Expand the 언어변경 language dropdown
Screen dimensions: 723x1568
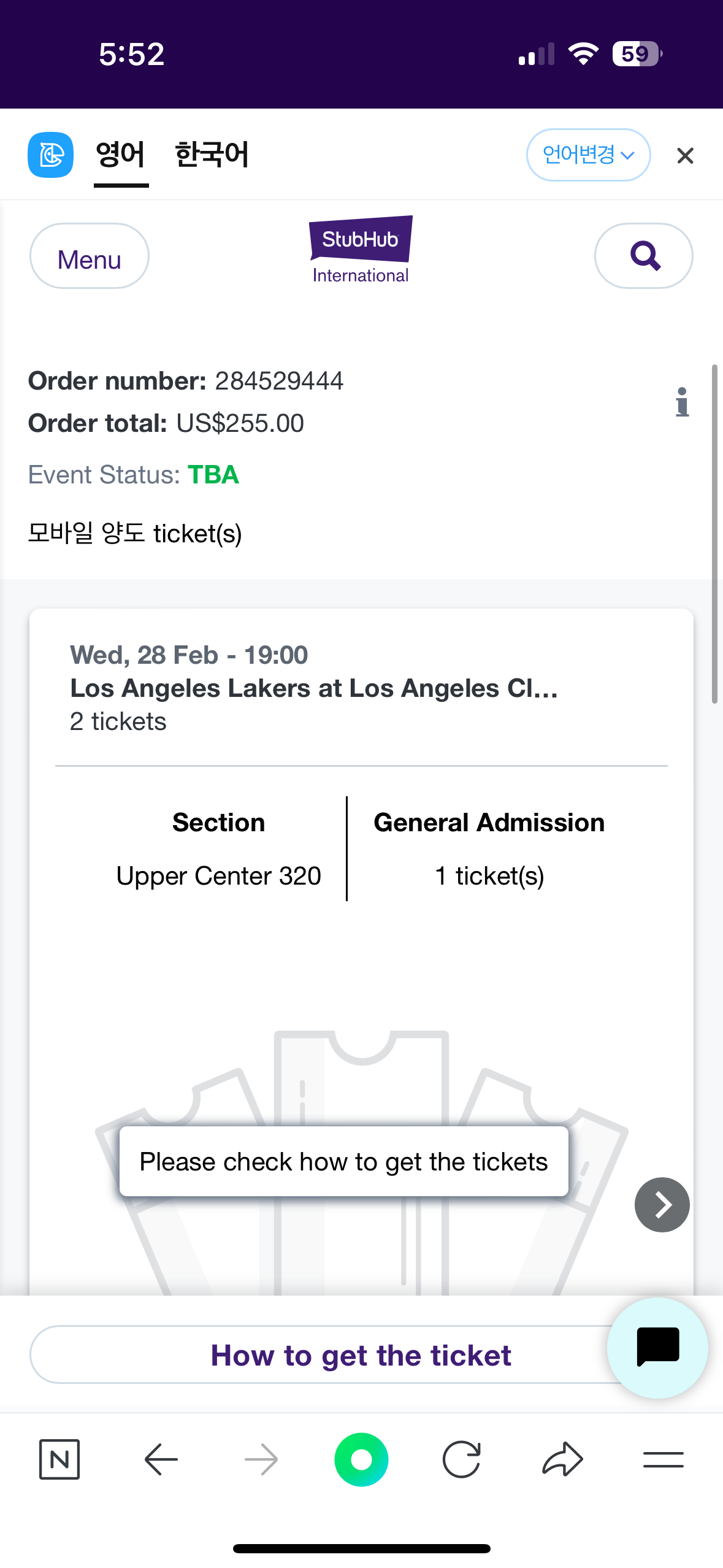point(588,155)
